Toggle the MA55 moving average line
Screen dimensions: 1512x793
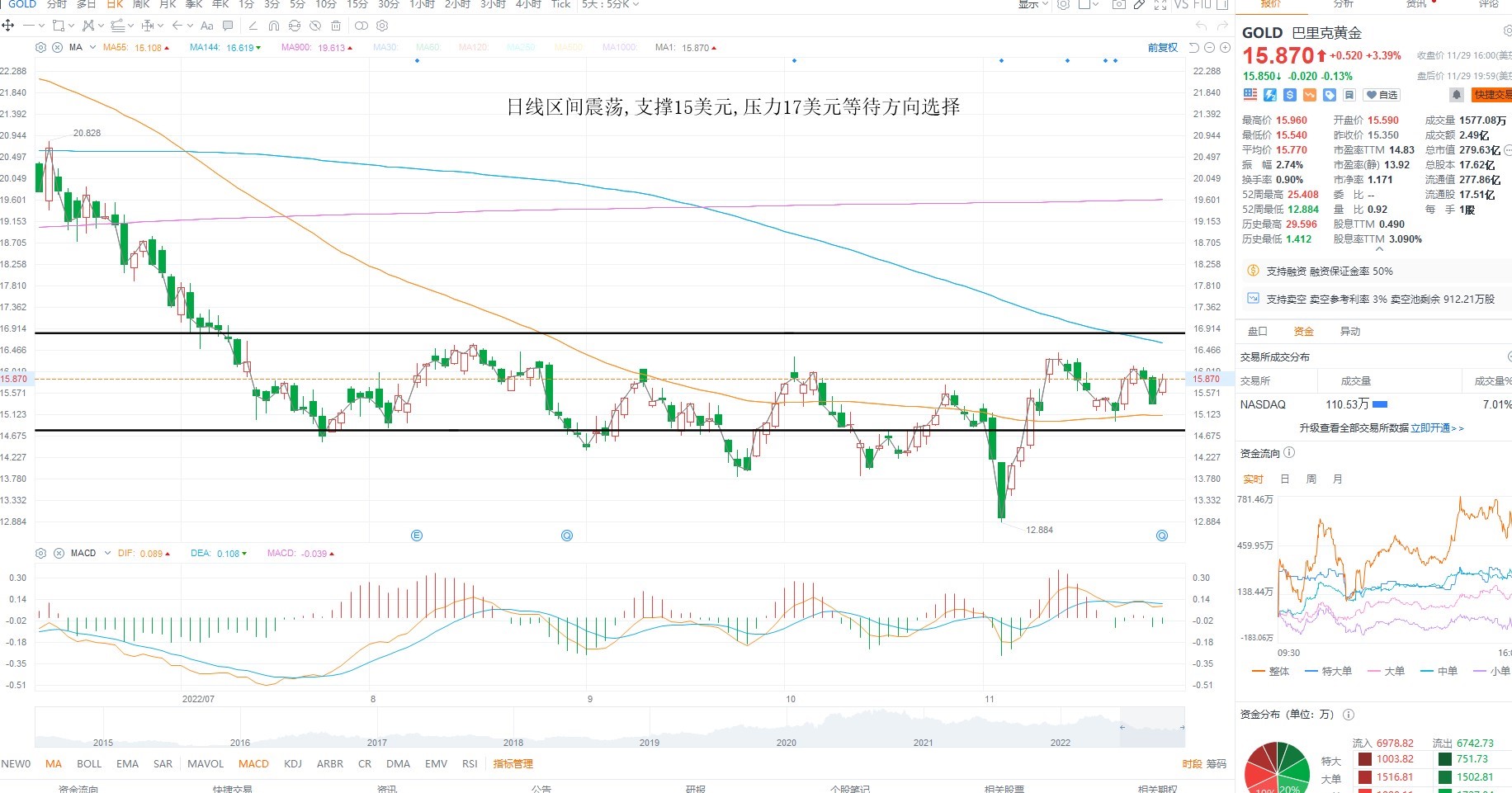136,48
